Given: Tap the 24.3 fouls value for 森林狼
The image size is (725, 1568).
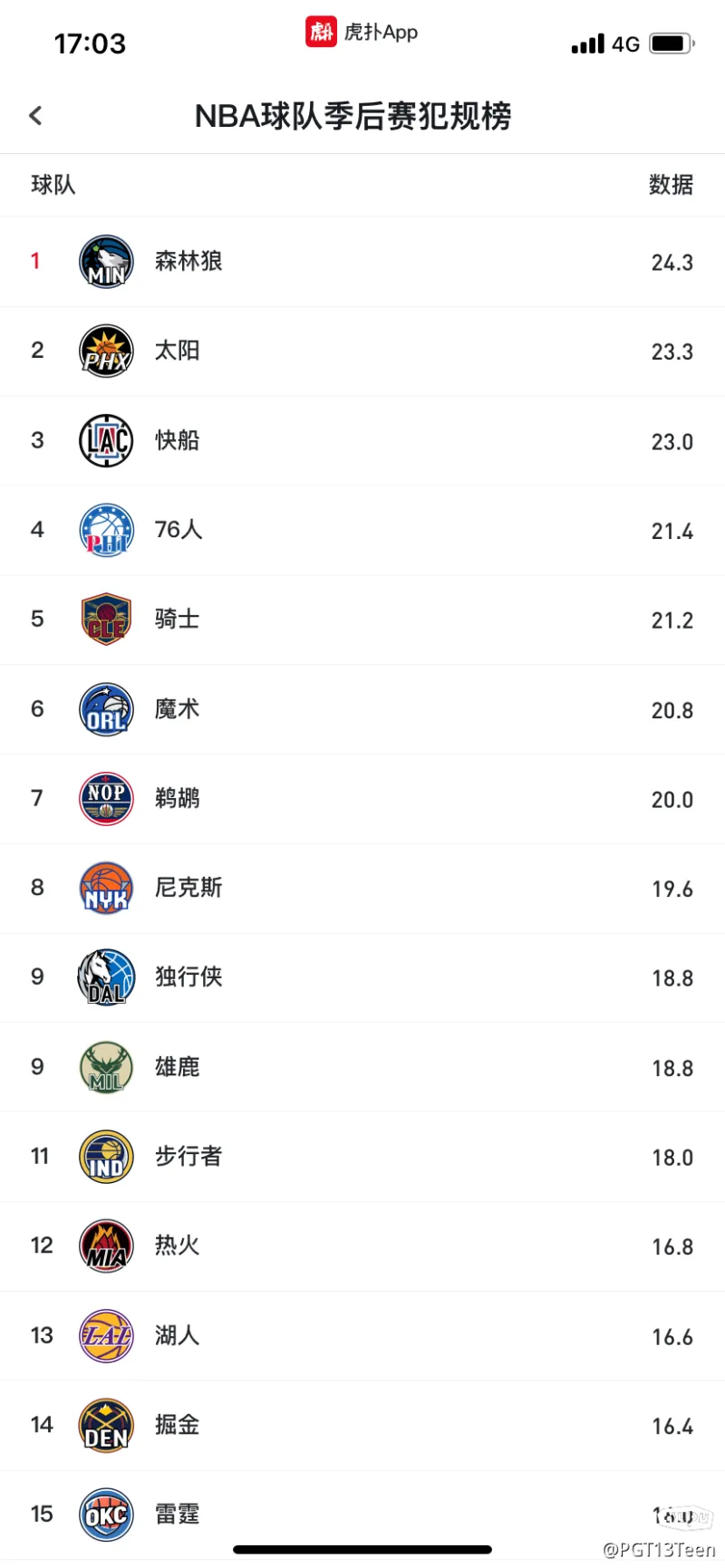Looking at the screenshot, I should point(672,263).
